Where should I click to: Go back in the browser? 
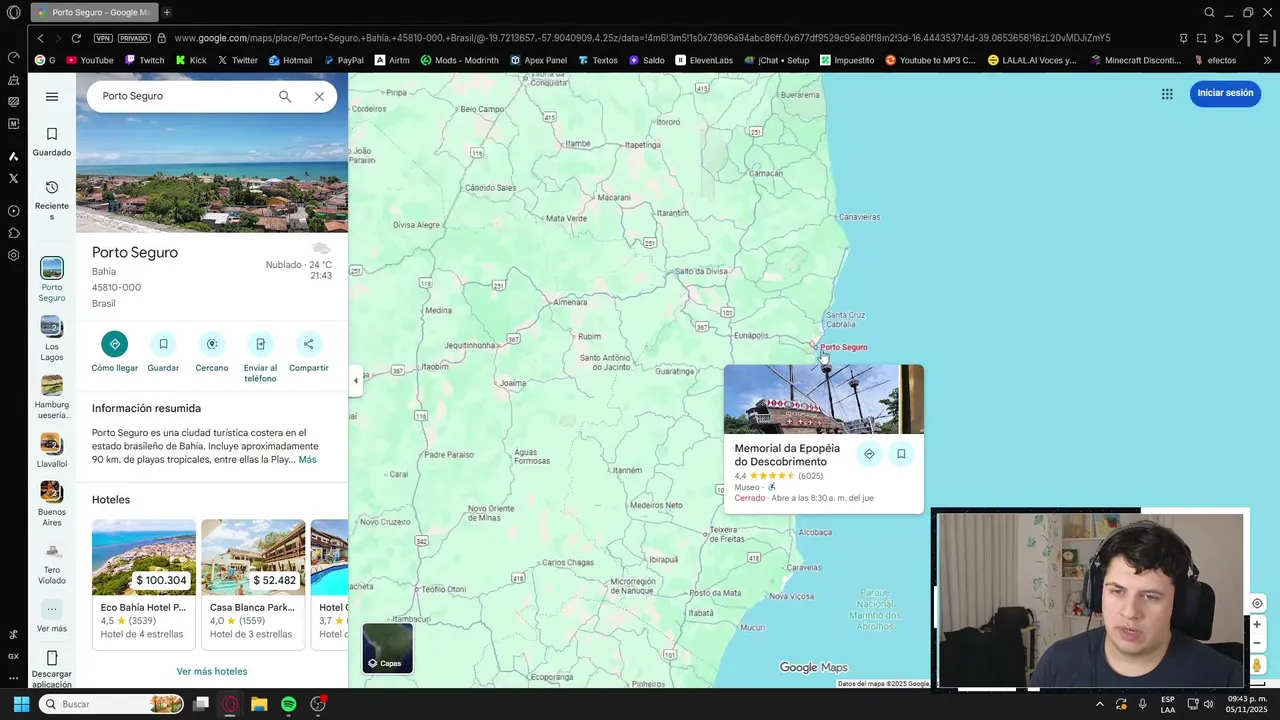click(40, 38)
